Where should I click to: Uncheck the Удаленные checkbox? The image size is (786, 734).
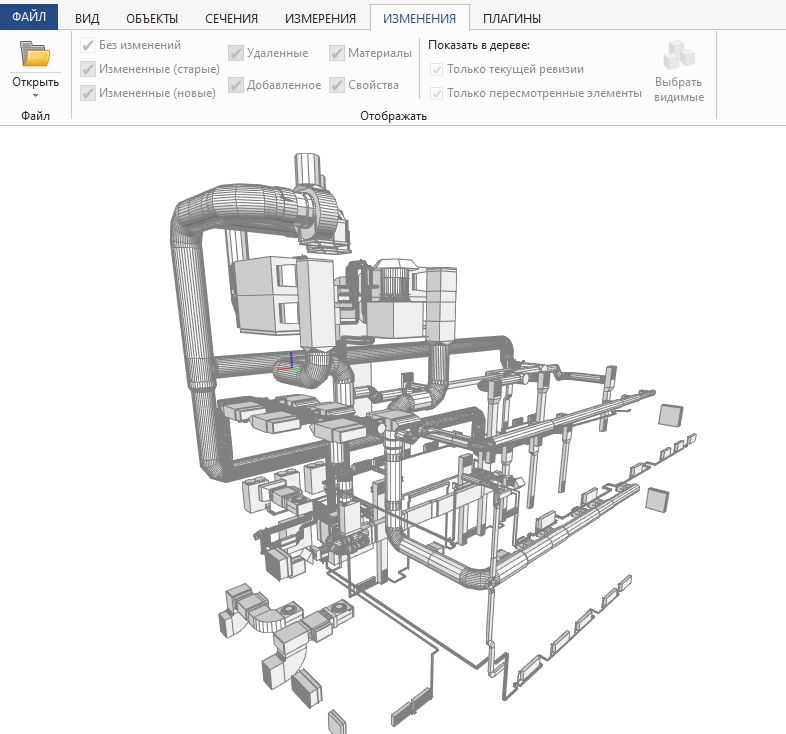tap(236, 53)
